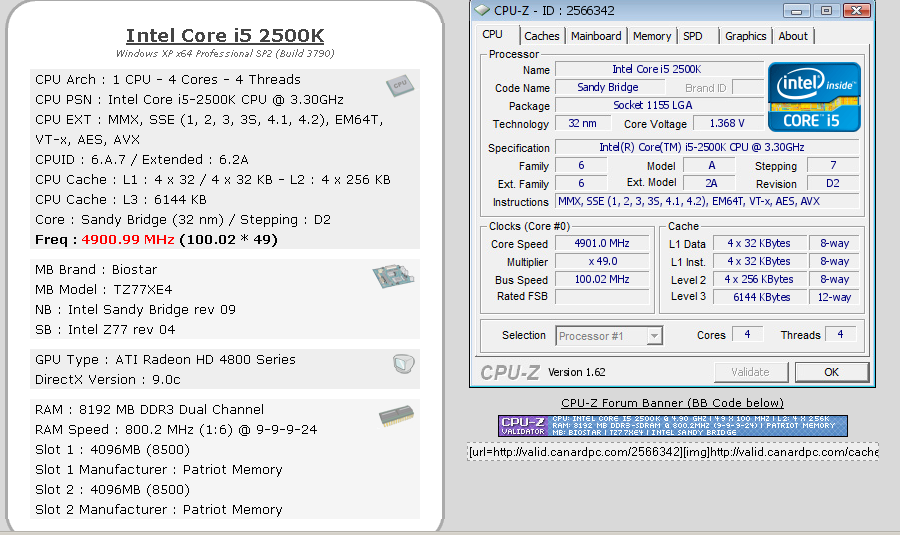Click the Code Name value 'Sandy Bridge'

point(610,87)
